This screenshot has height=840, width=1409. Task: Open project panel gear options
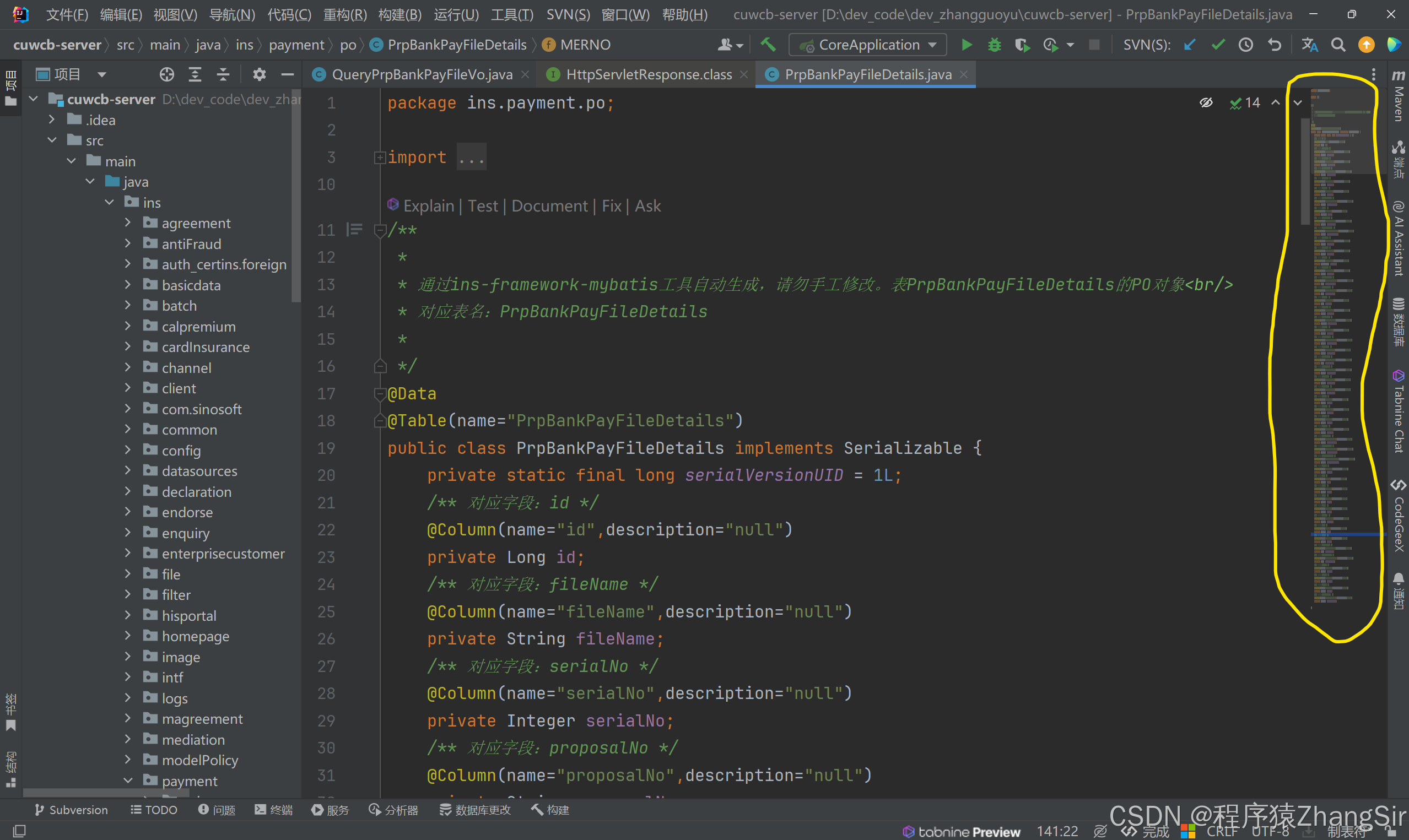coord(260,74)
